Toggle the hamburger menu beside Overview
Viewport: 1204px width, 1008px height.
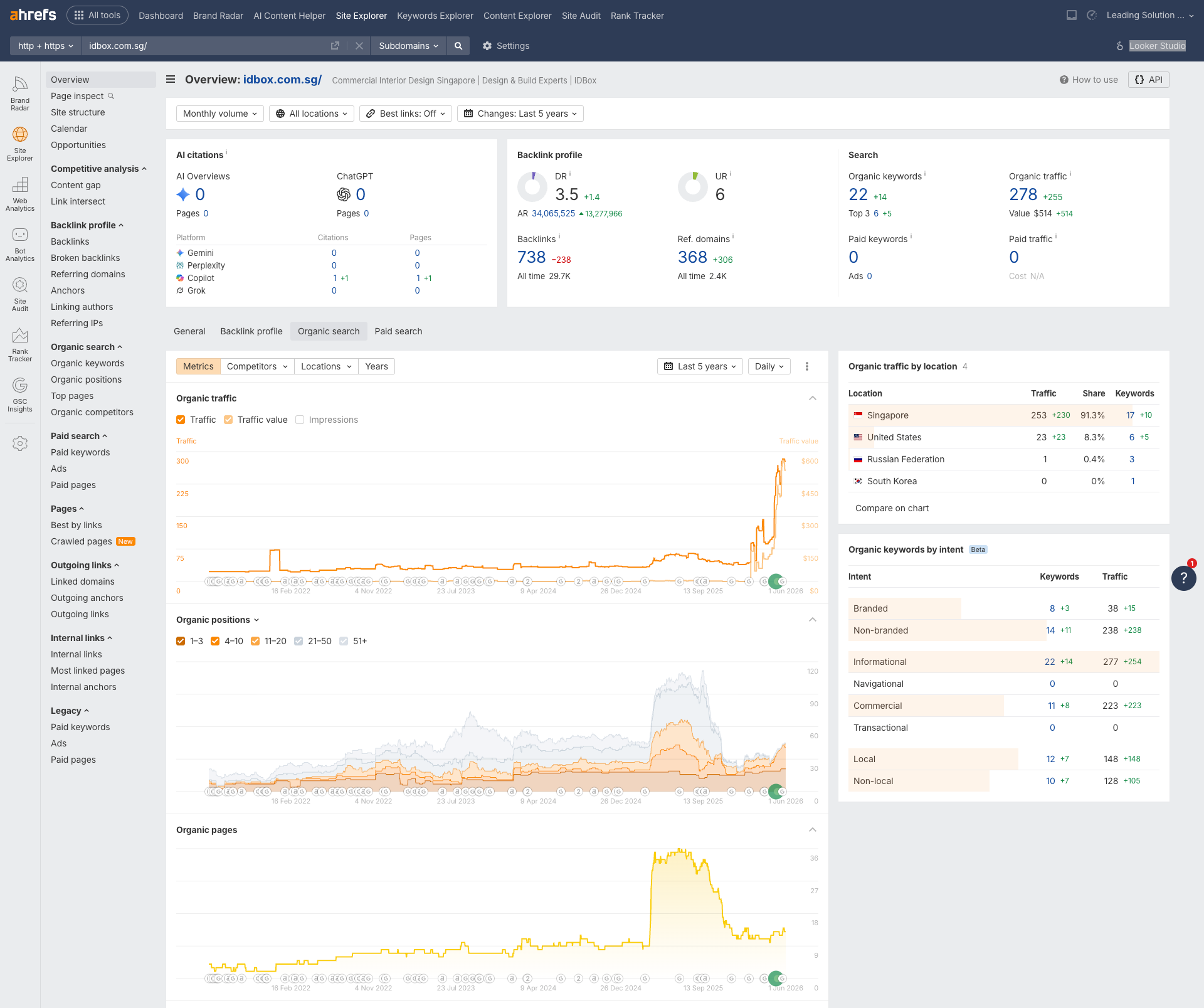tap(171, 80)
